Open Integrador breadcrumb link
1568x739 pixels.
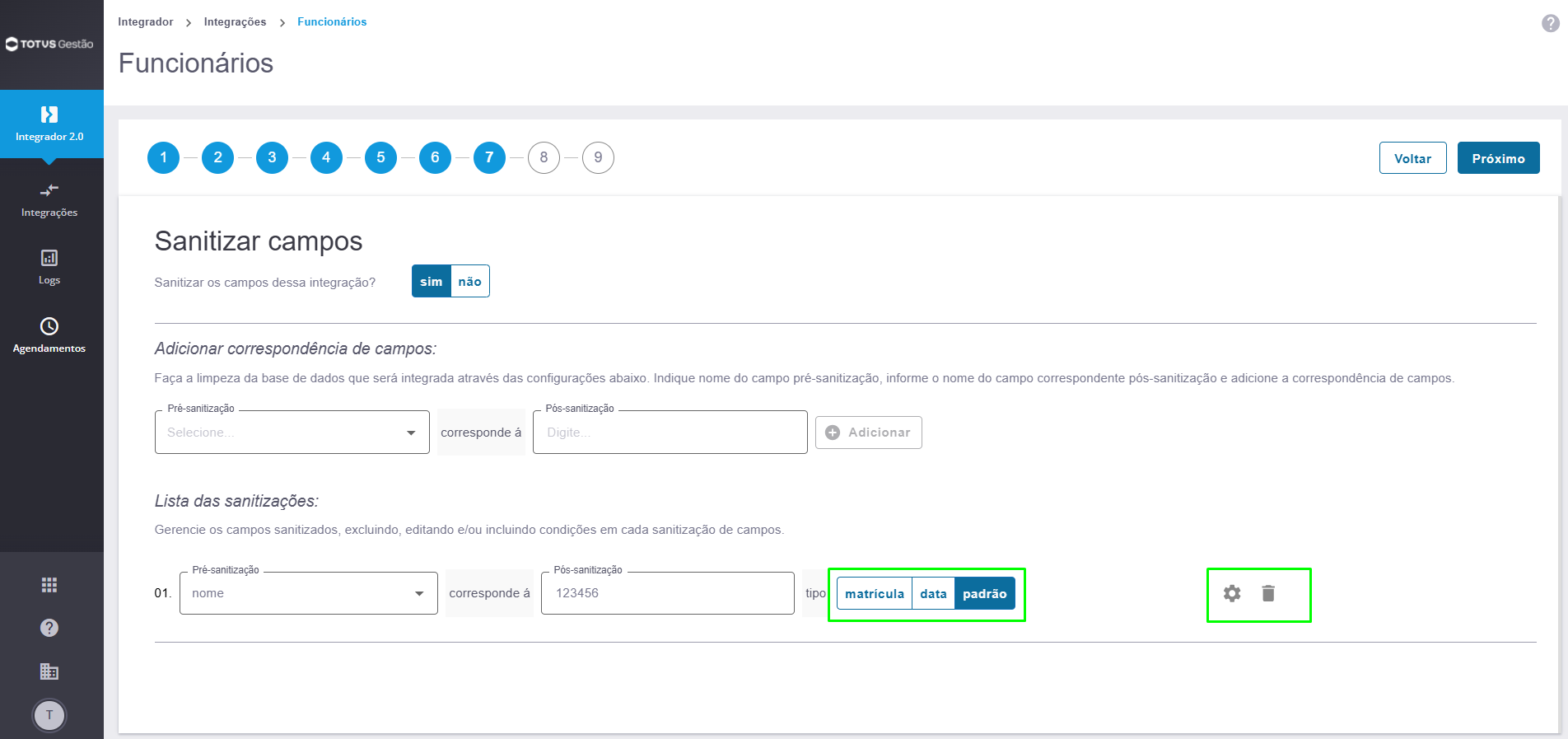pos(146,21)
